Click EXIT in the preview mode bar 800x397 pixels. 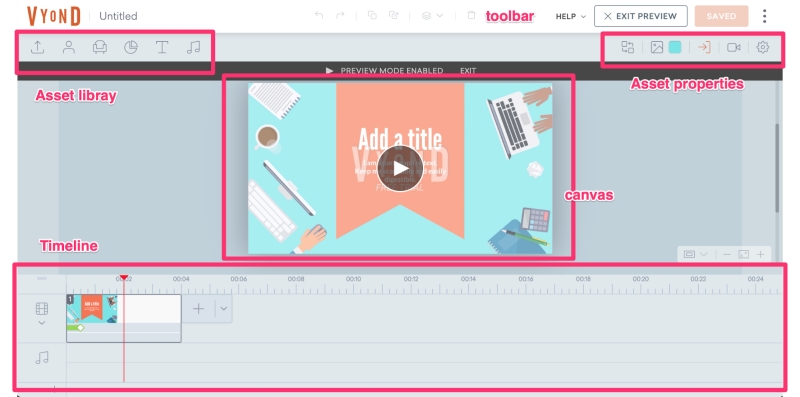(468, 70)
